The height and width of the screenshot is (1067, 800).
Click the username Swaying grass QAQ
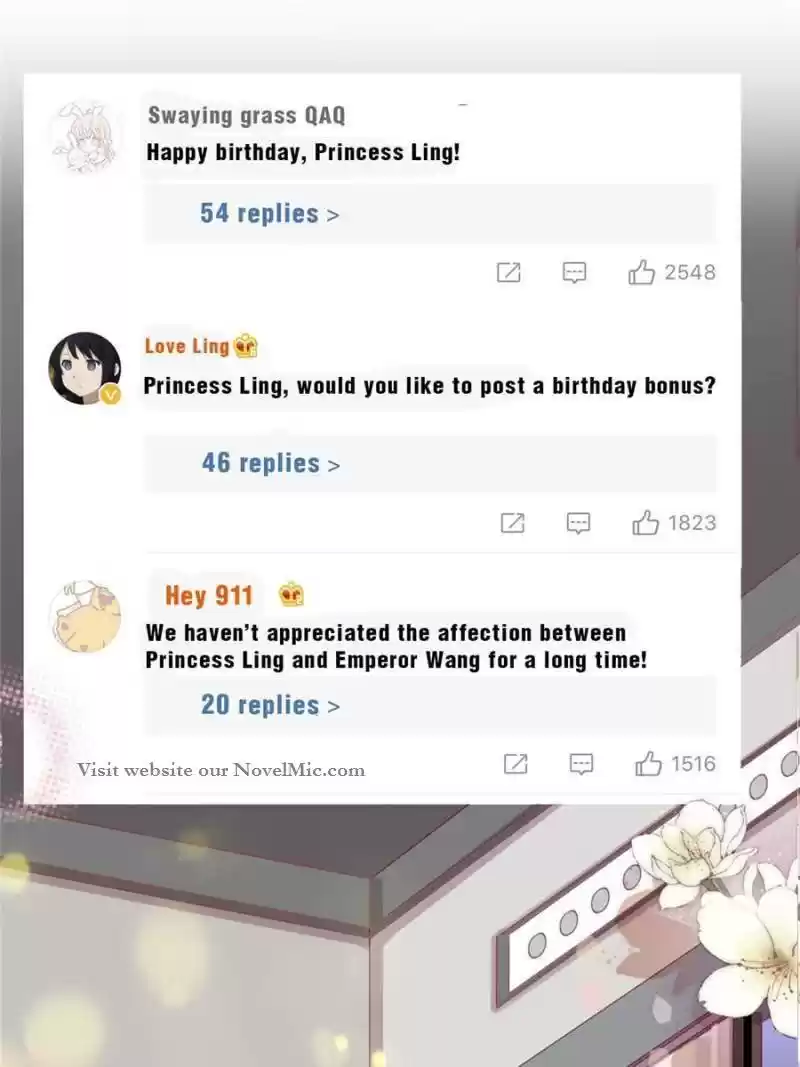(x=246, y=116)
